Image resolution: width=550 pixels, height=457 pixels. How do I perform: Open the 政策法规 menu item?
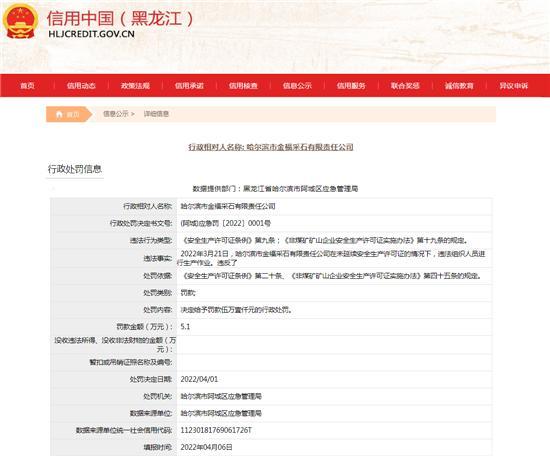[135, 86]
